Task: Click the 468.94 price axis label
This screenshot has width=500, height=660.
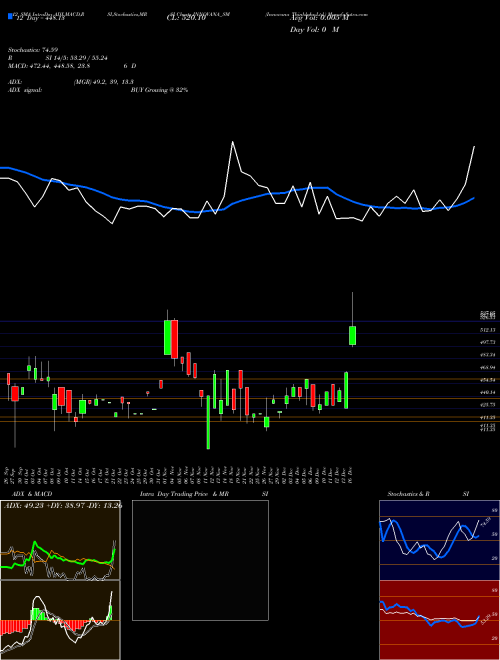Action: (x=487, y=367)
